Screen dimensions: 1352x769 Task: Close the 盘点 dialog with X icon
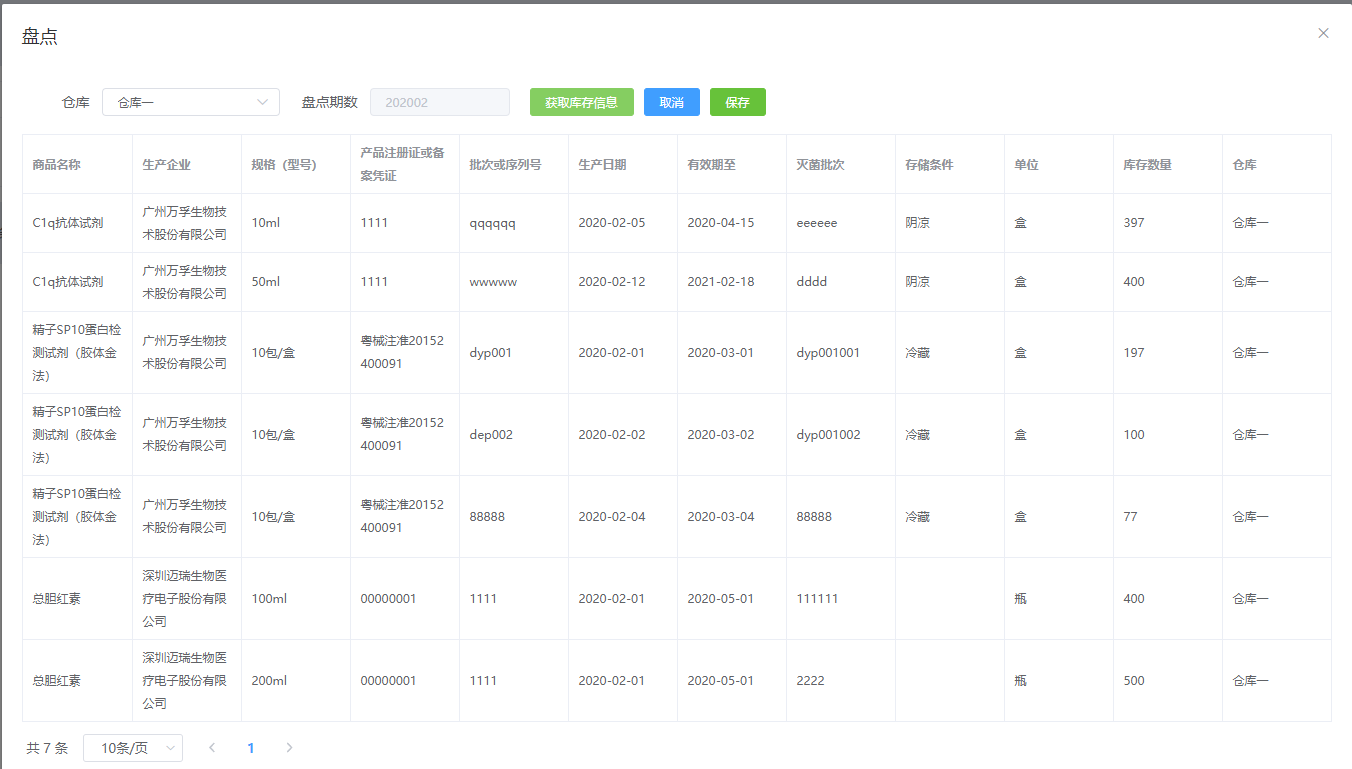coord(1323,33)
